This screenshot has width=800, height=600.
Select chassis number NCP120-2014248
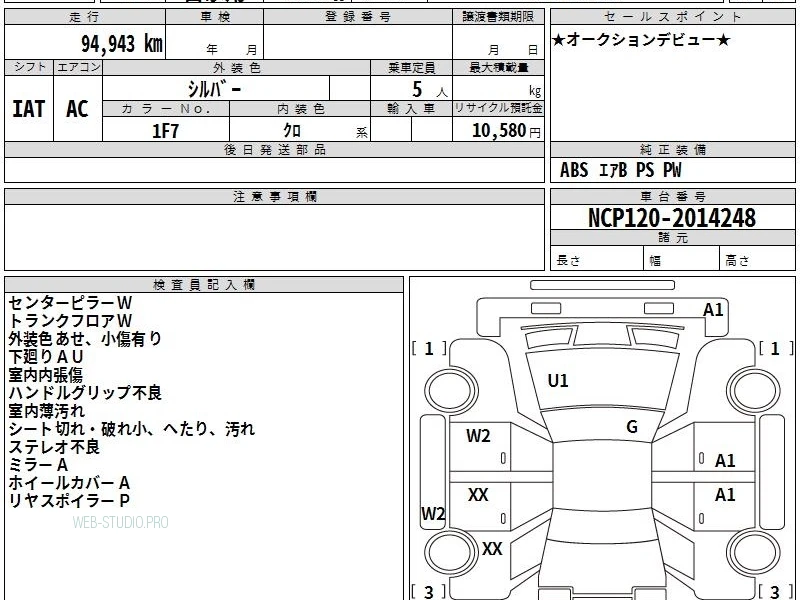point(672,218)
